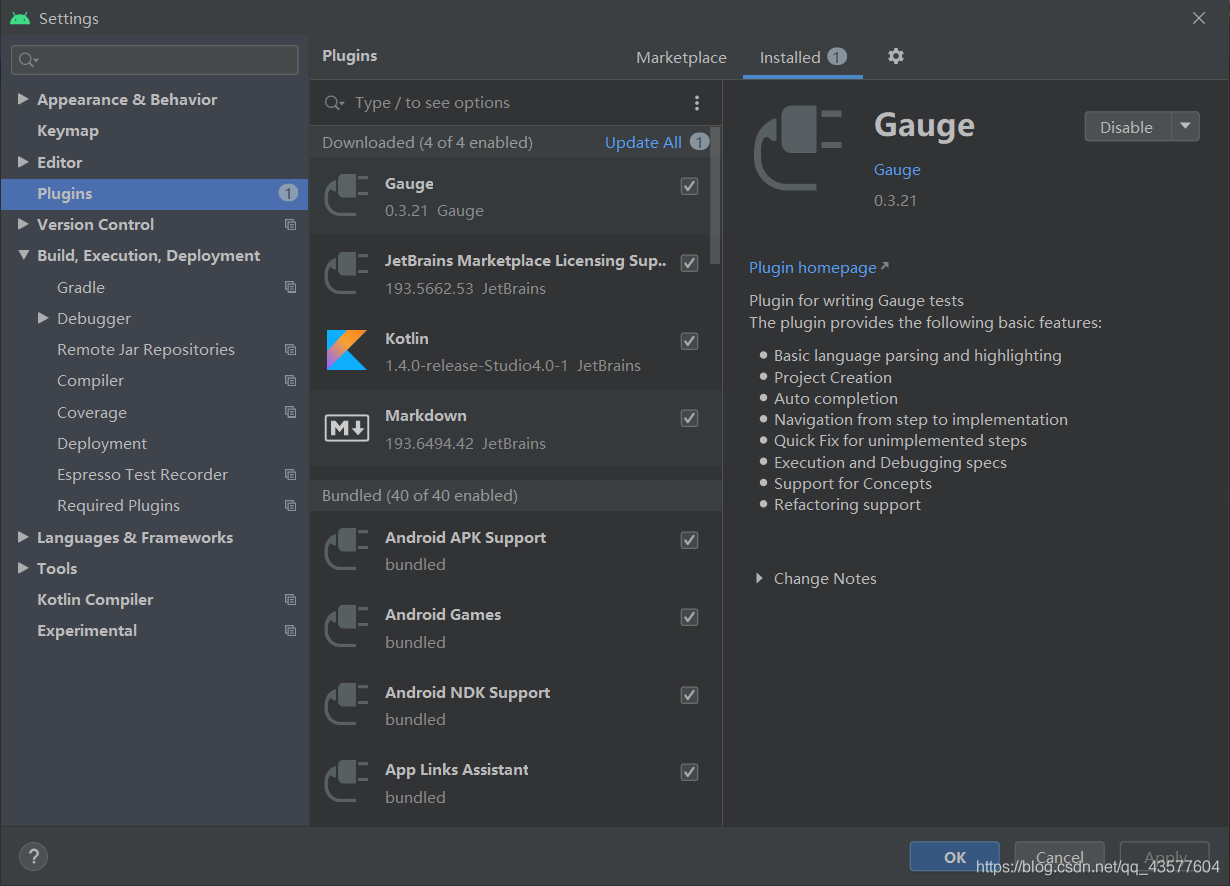Uncheck the Android APK Support checkbox
This screenshot has width=1230, height=886.
(689, 540)
